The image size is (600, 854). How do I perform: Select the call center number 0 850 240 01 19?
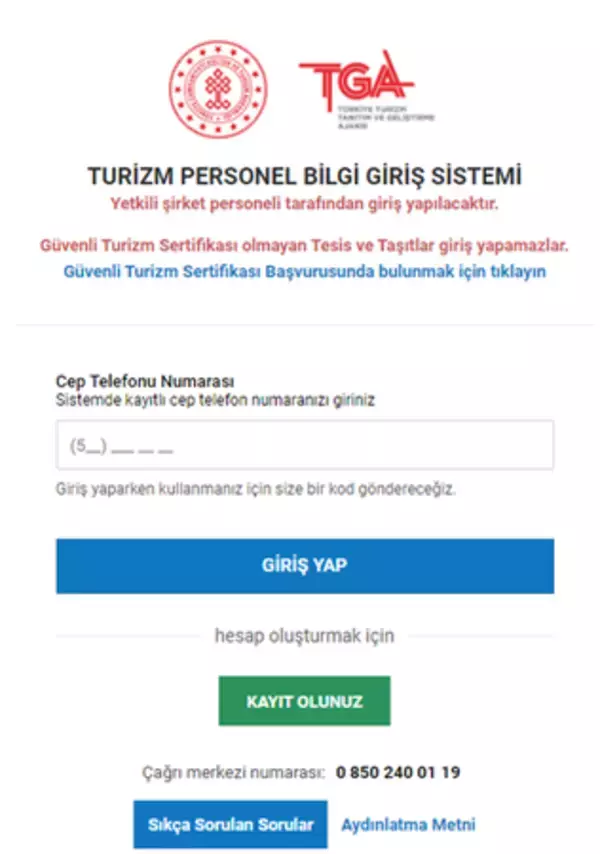click(x=398, y=772)
